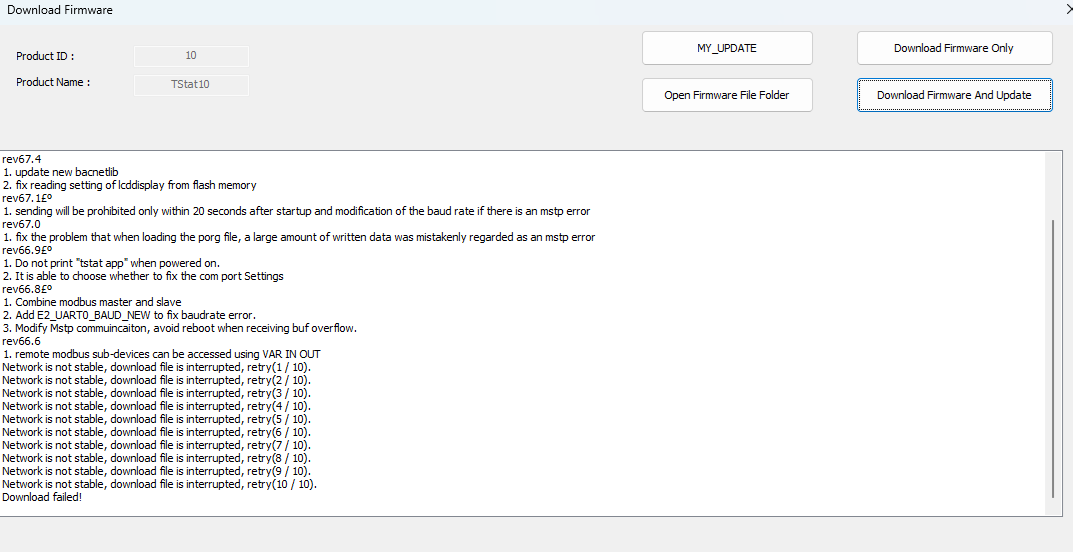
Task: Click the rev67.0 heading in the log
Action: click(x=22, y=224)
